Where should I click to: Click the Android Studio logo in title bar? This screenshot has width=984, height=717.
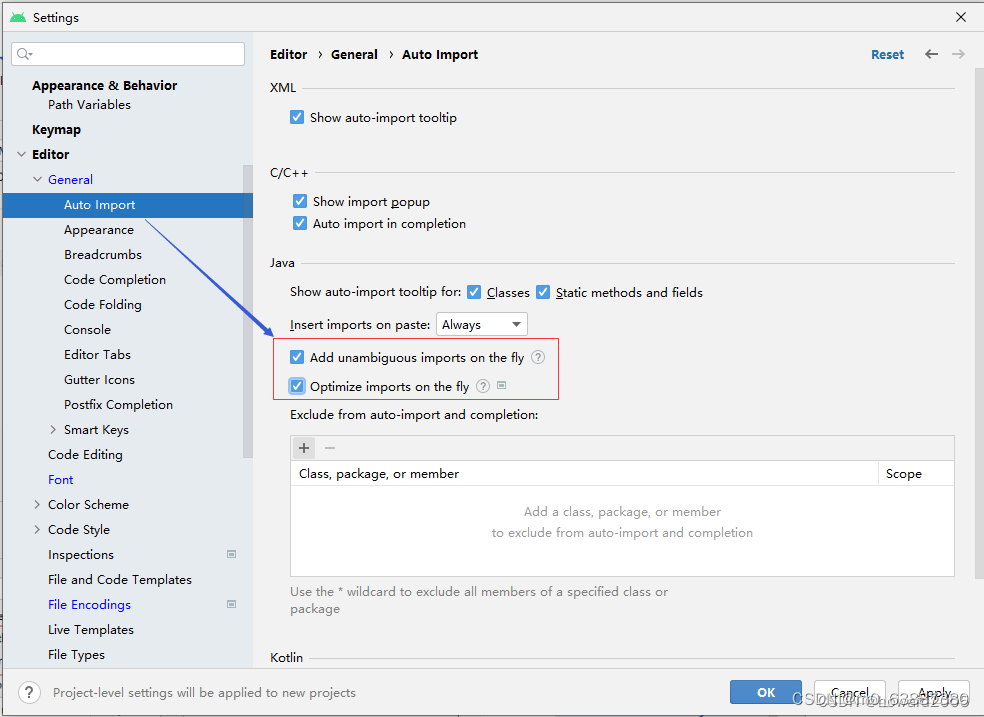point(18,17)
